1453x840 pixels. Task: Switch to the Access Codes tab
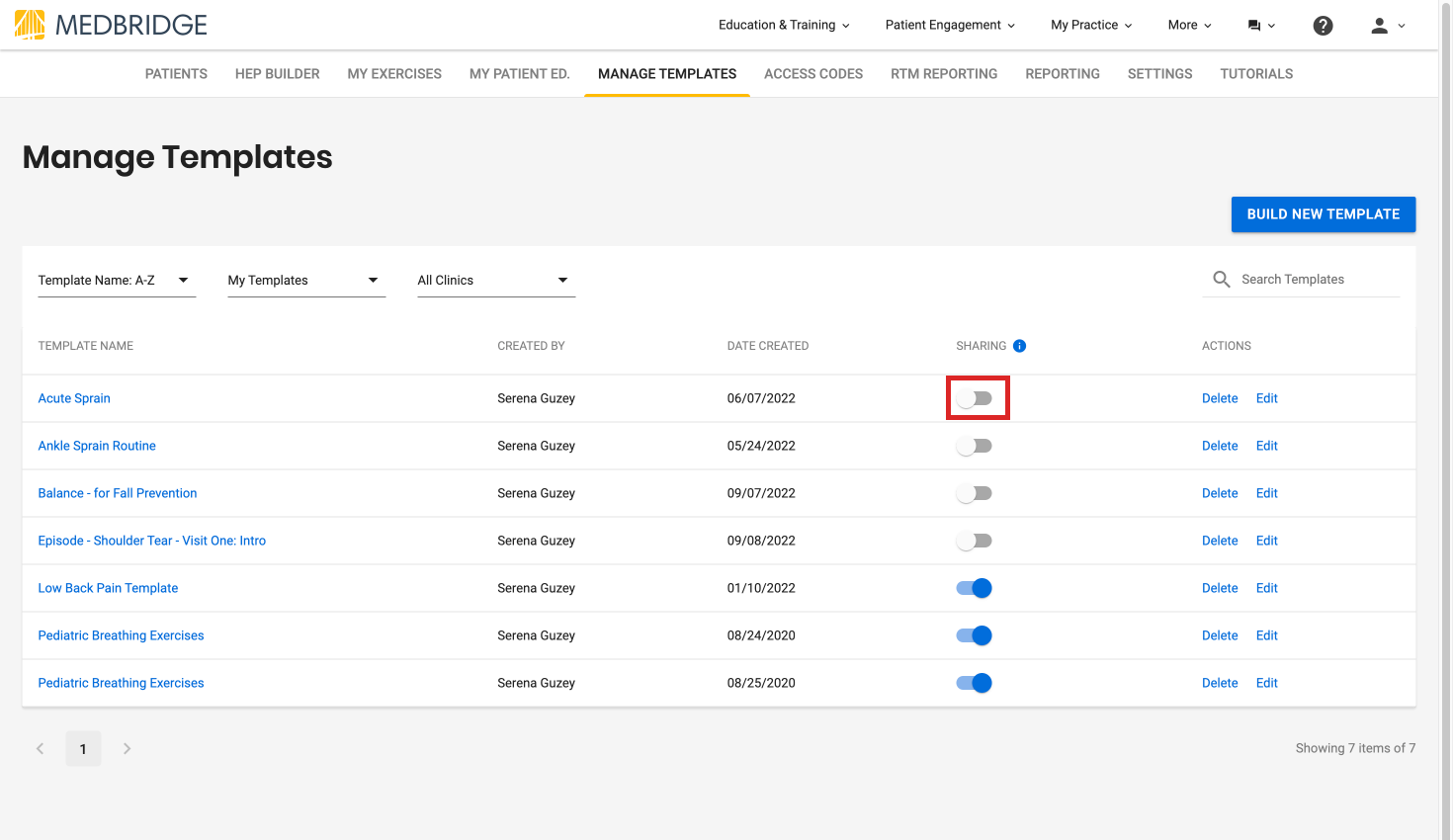813,74
